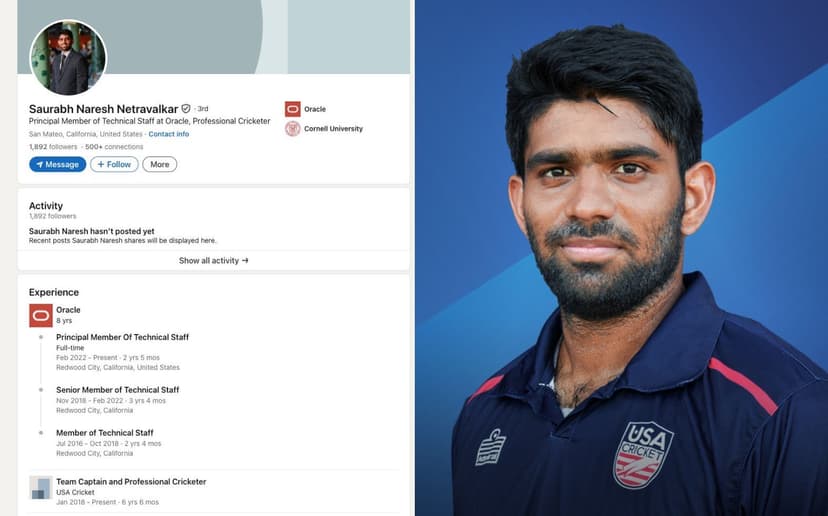Image resolution: width=828 pixels, height=516 pixels.
Task: Click the verified badge icon beside the name
Action: point(186,109)
